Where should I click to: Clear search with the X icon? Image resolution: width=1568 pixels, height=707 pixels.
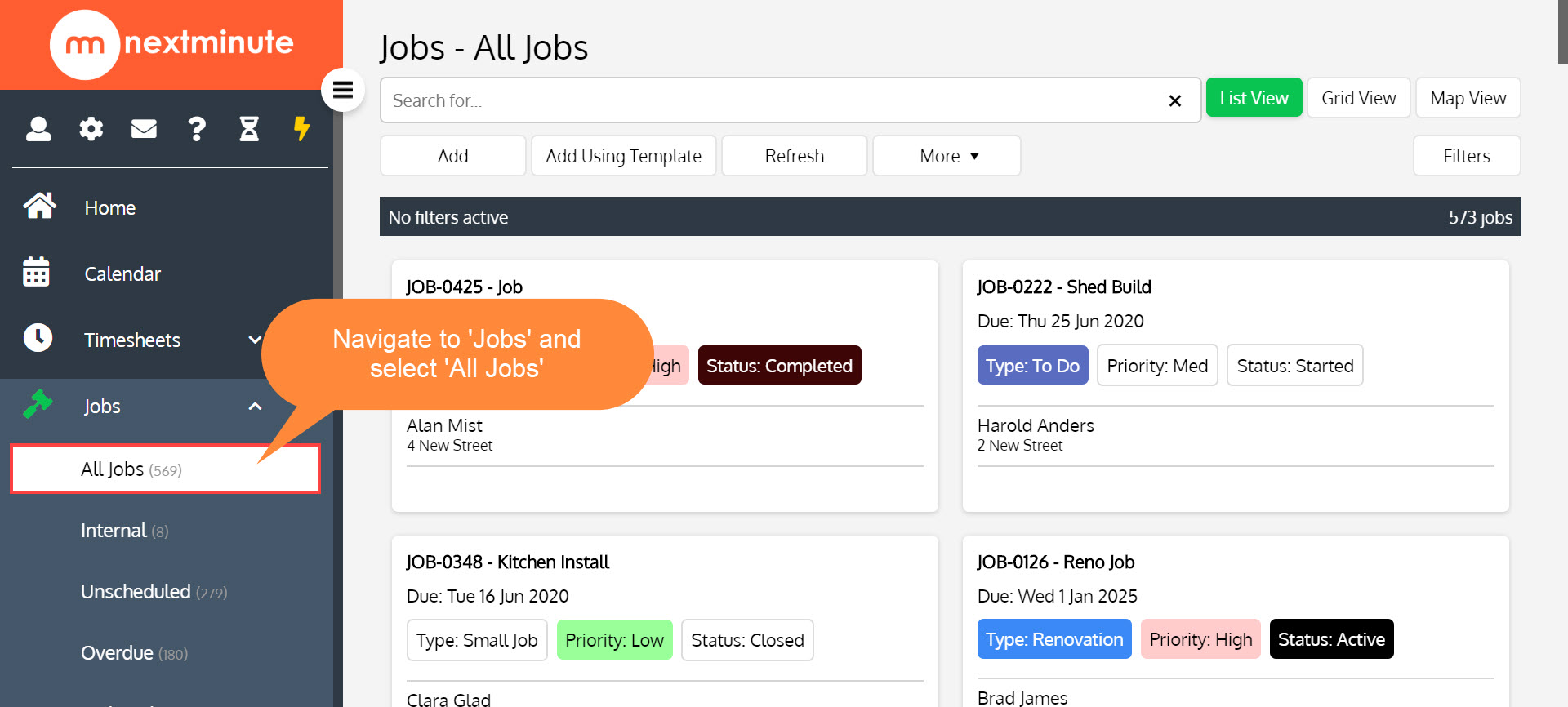[1175, 100]
